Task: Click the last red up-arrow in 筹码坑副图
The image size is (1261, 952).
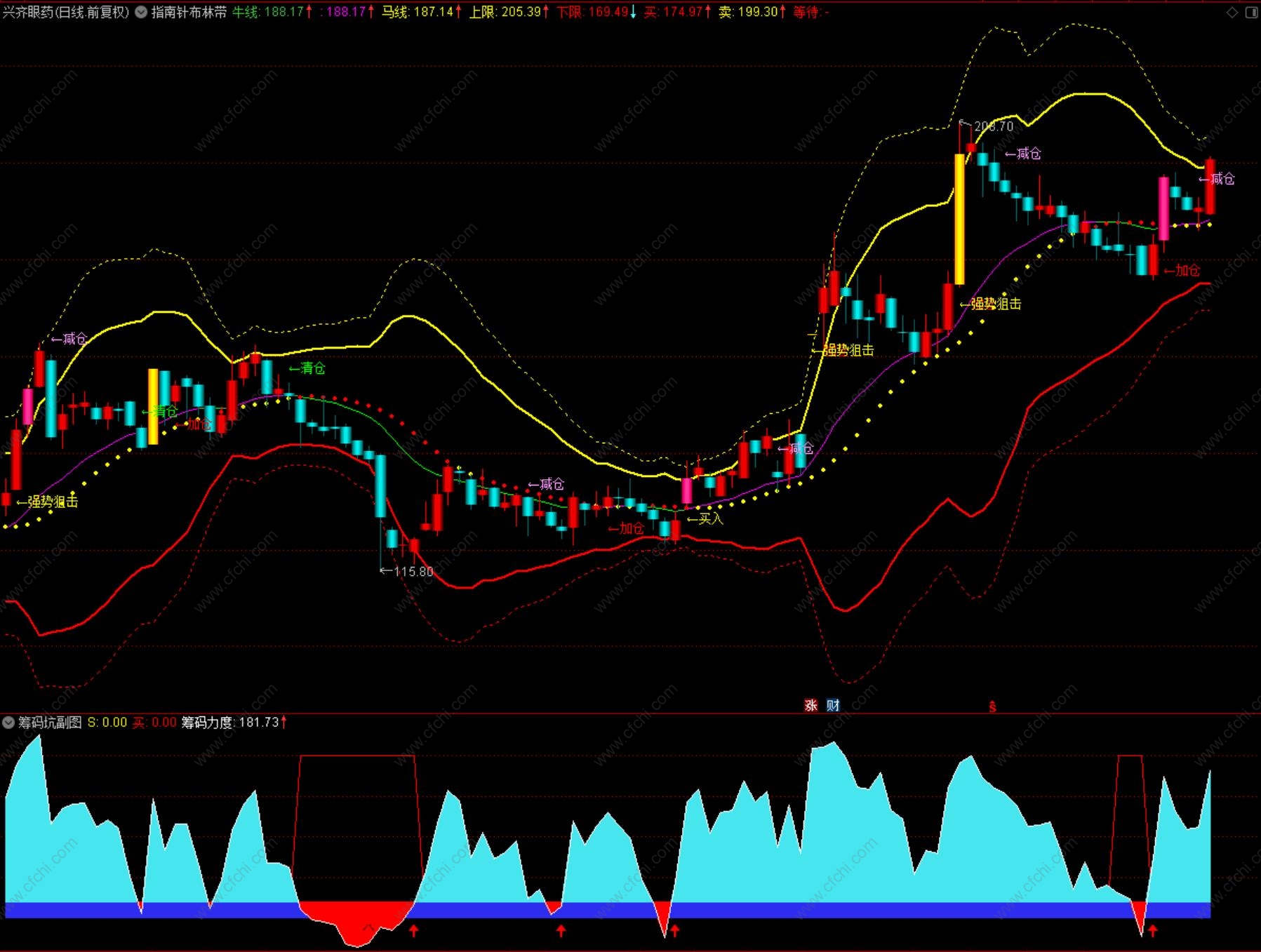Action: pyautogui.click(x=1152, y=931)
